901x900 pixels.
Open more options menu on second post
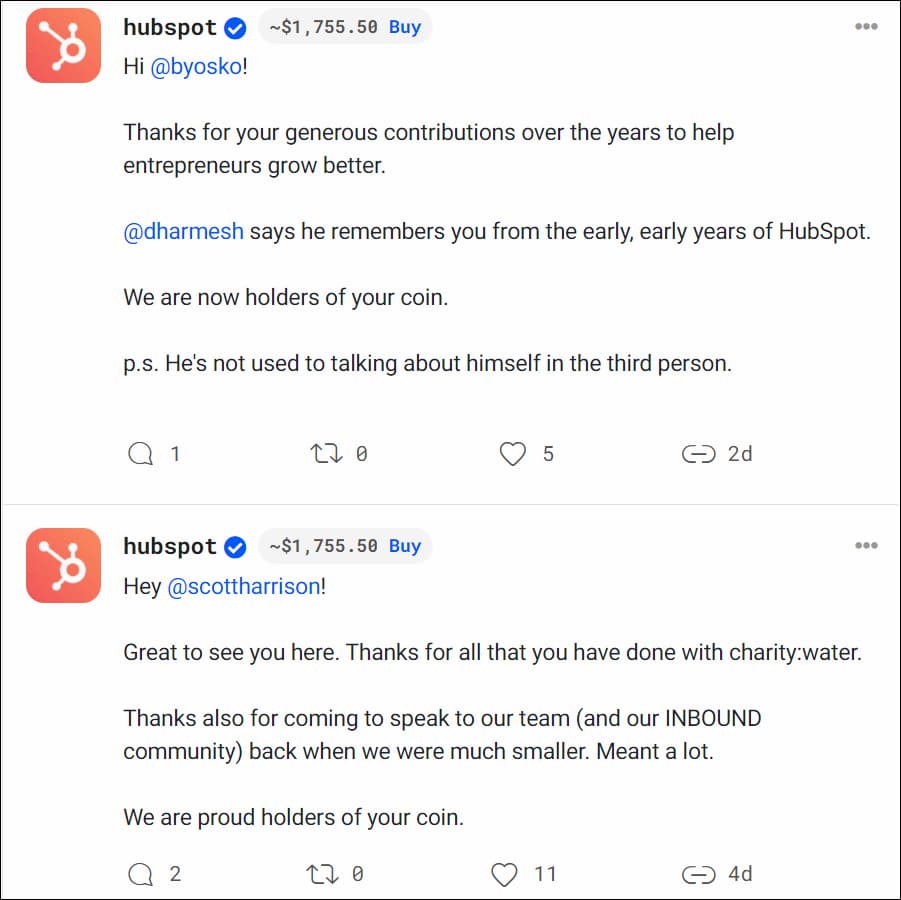pyautogui.click(x=866, y=546)
